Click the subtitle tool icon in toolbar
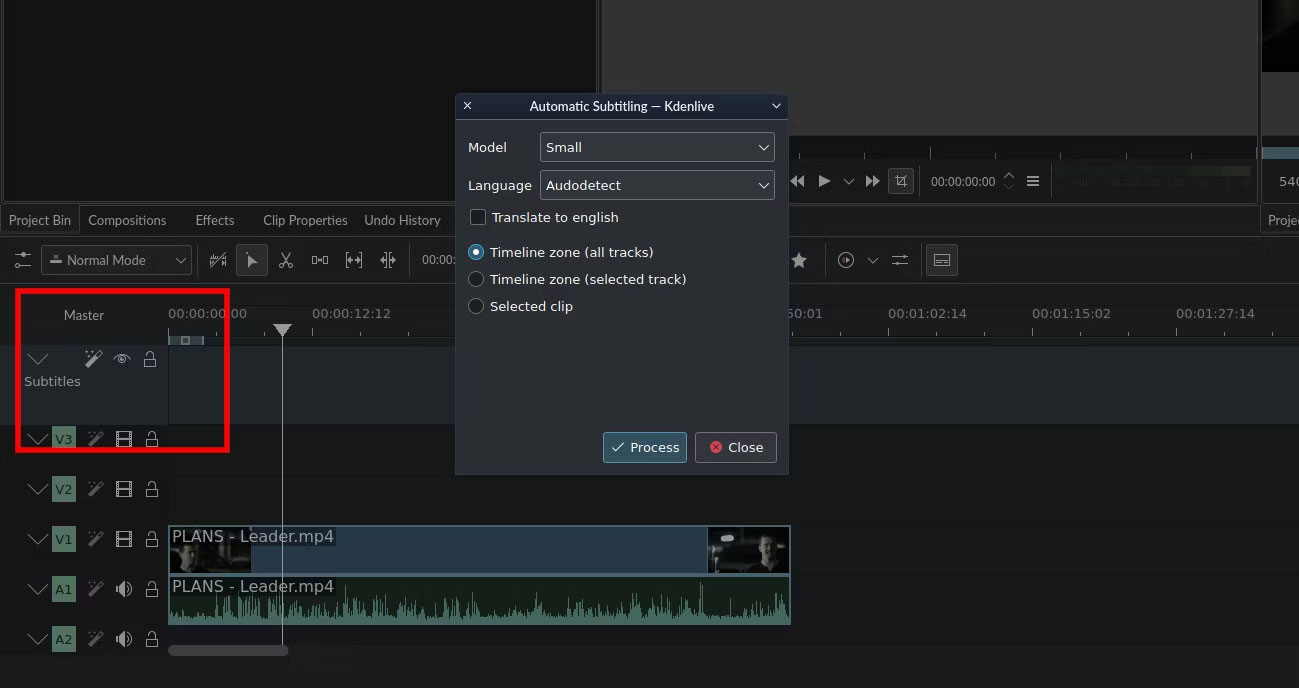The height and width of the screenshot is (688, 1299). tap(941, 260)
